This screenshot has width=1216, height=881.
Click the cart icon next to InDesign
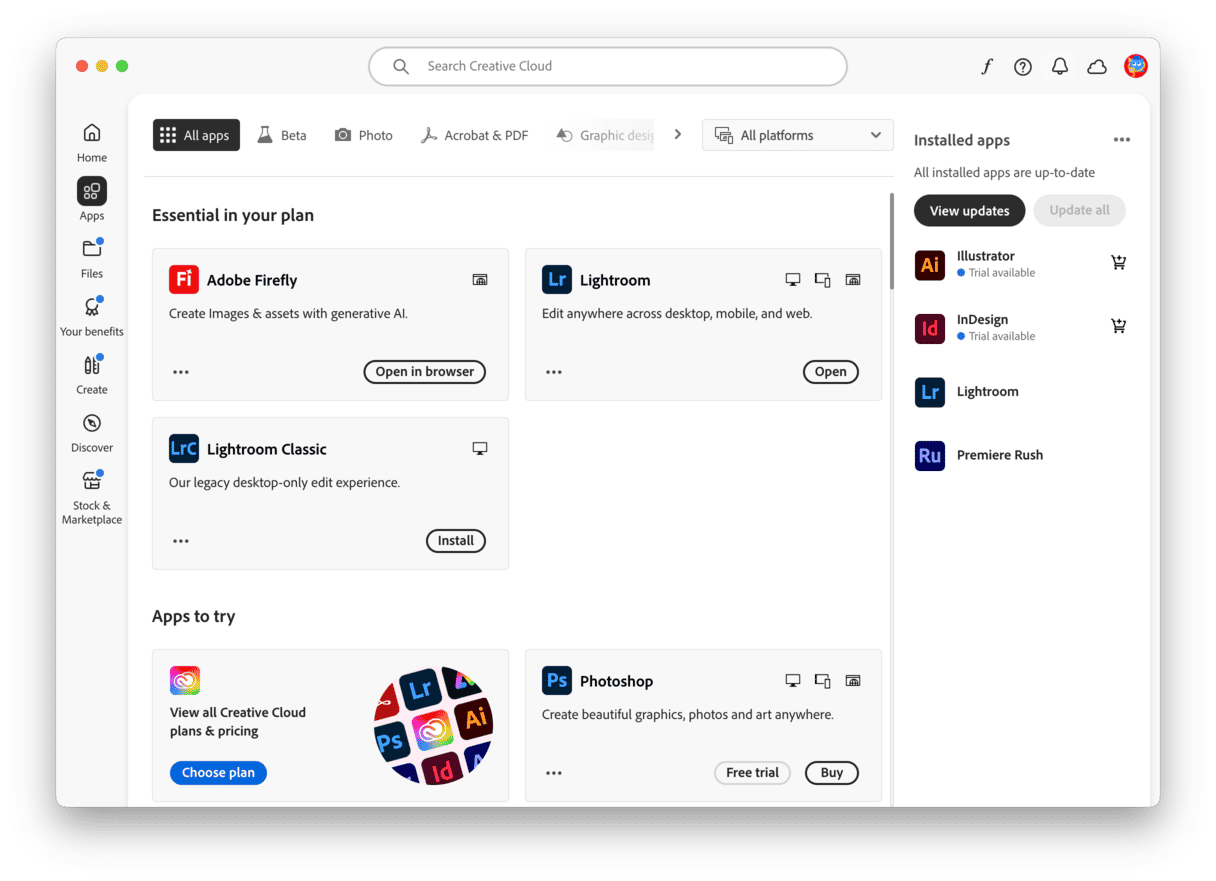click(1119, 326)
